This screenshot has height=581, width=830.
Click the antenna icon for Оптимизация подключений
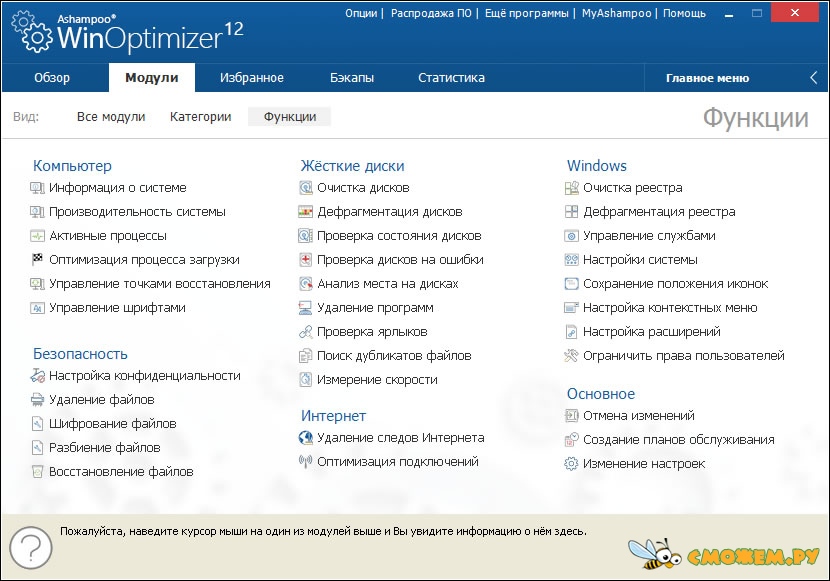coord(305,462)
